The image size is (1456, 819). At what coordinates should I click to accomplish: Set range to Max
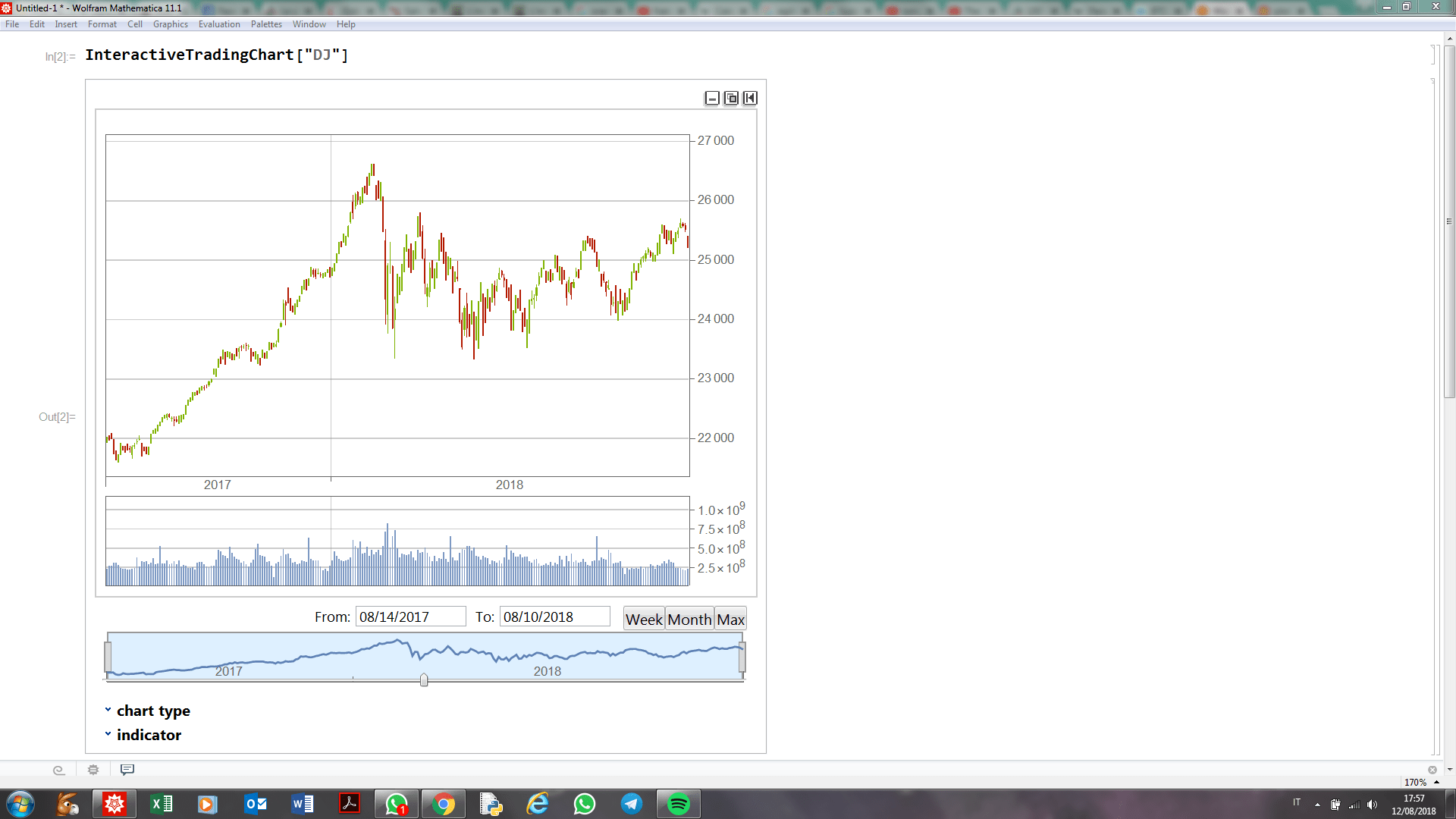pyautogui.click(x=730, y=619)
